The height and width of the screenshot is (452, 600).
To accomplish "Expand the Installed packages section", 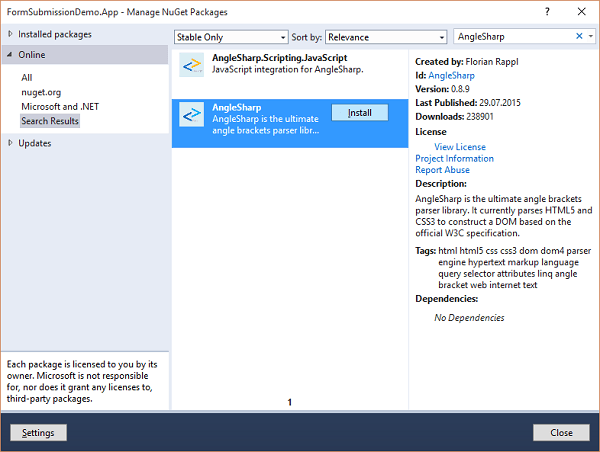I will (10, 34).
